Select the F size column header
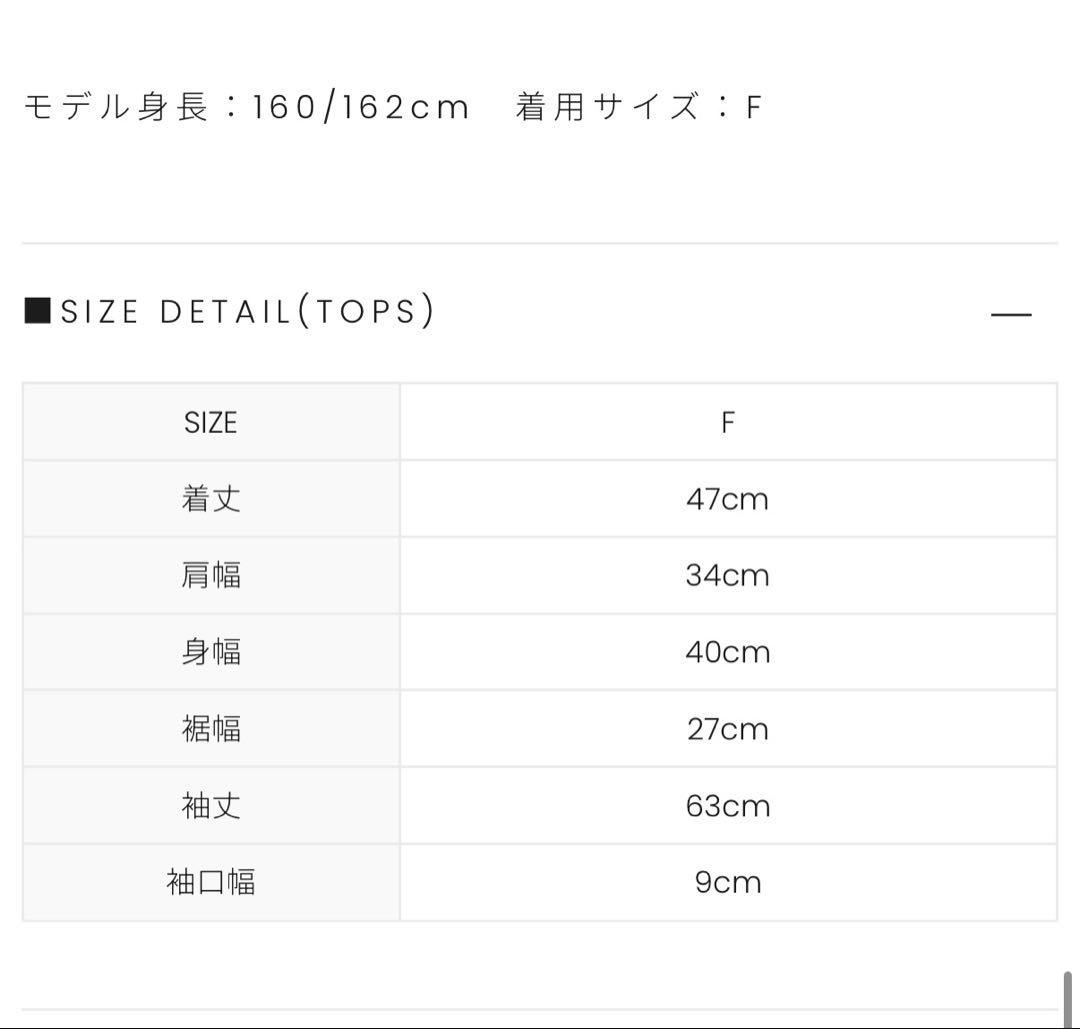Screen dimensions: 1080x1029 (x=728, y=423)
